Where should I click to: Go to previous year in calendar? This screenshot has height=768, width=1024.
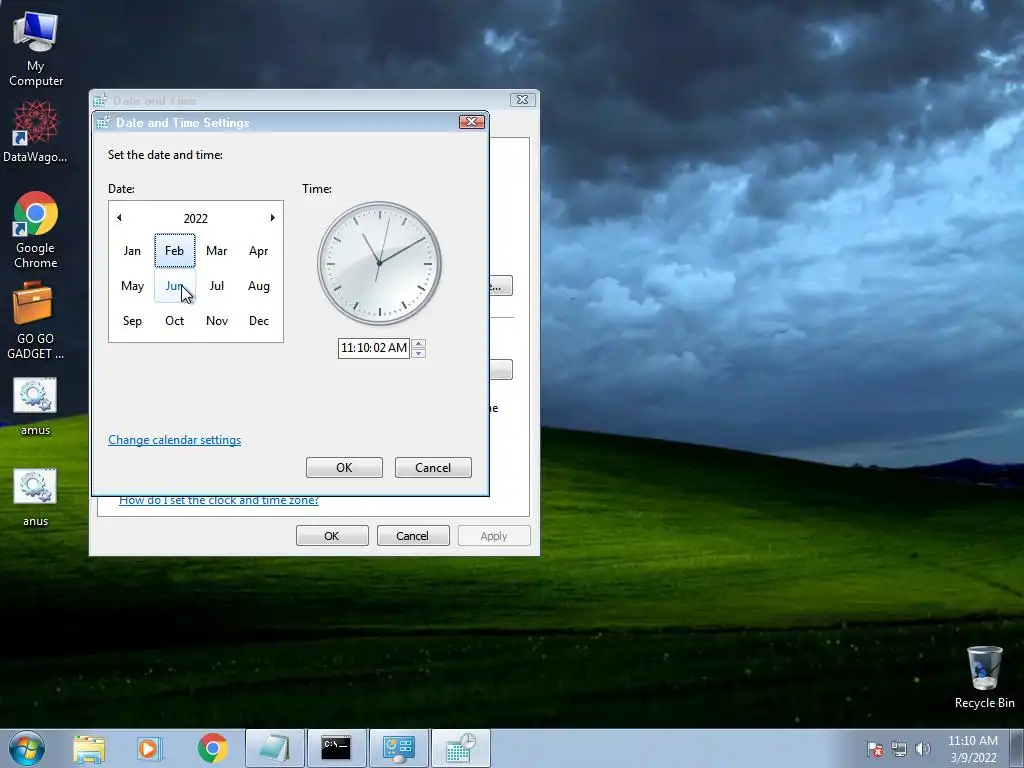(119, 217)
